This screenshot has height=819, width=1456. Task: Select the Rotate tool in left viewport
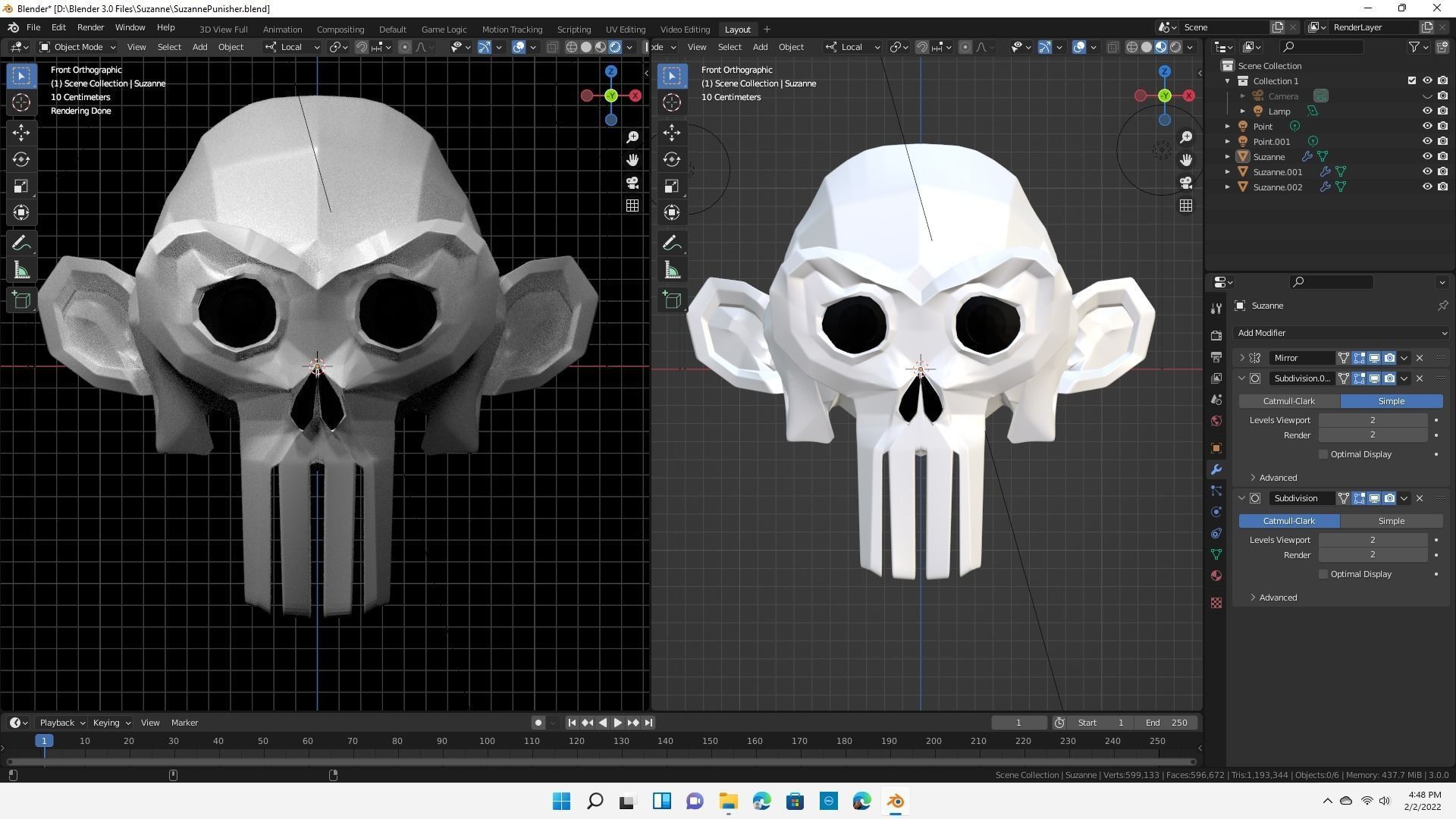point(21,159)
